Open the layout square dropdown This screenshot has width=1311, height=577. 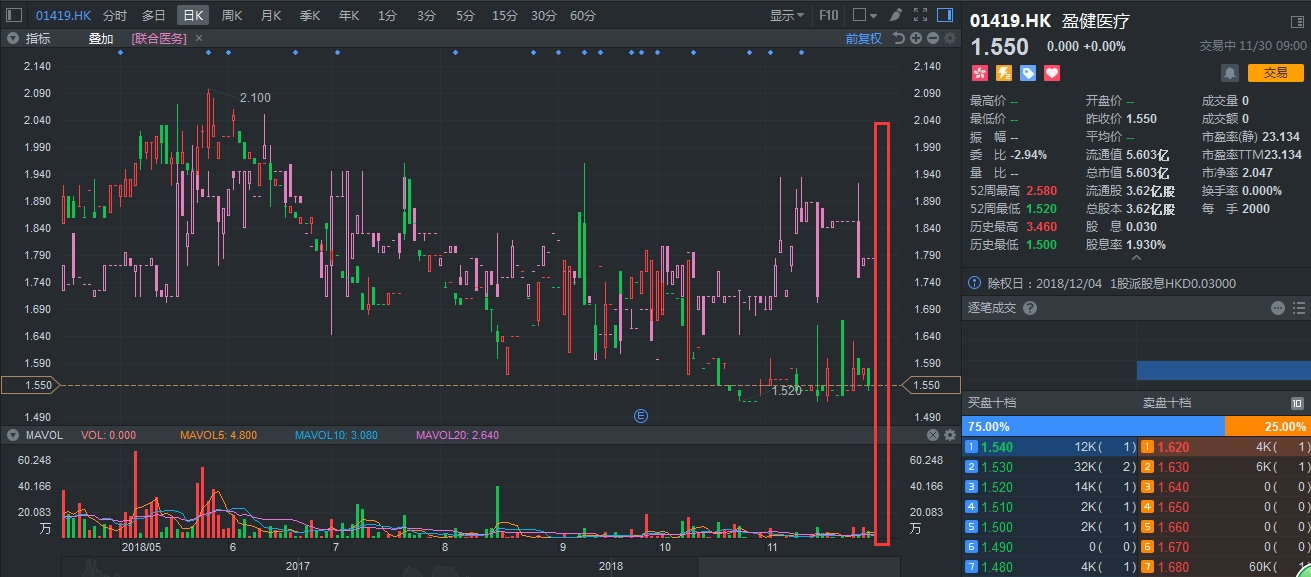coord(865,16)
